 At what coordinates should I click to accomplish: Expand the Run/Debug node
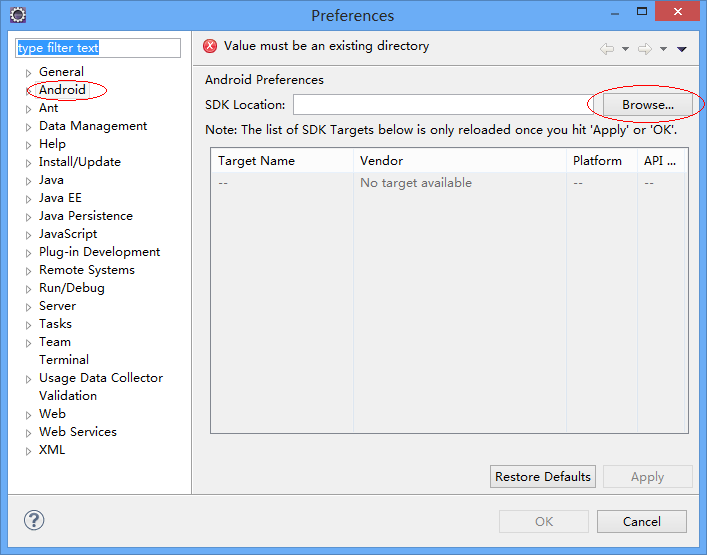pyautogui.click(x=28, y=289)
